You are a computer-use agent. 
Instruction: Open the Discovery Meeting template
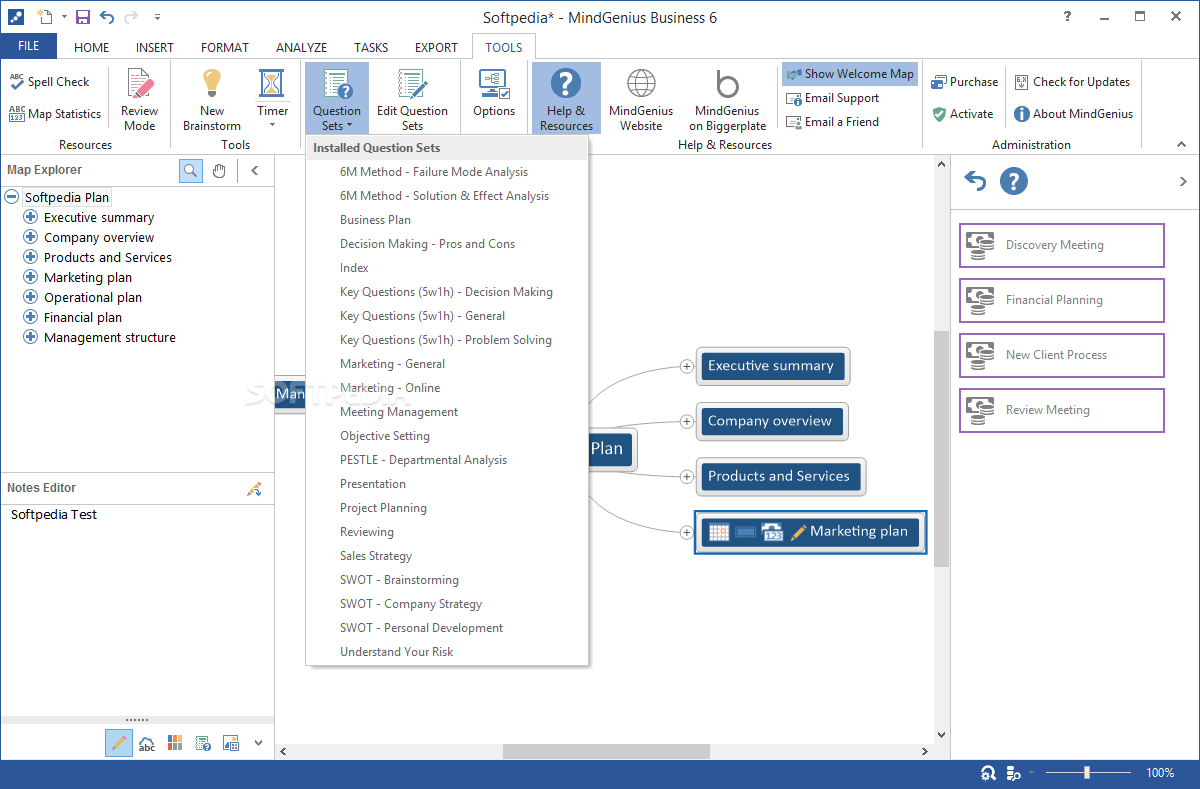[1062, 245]
